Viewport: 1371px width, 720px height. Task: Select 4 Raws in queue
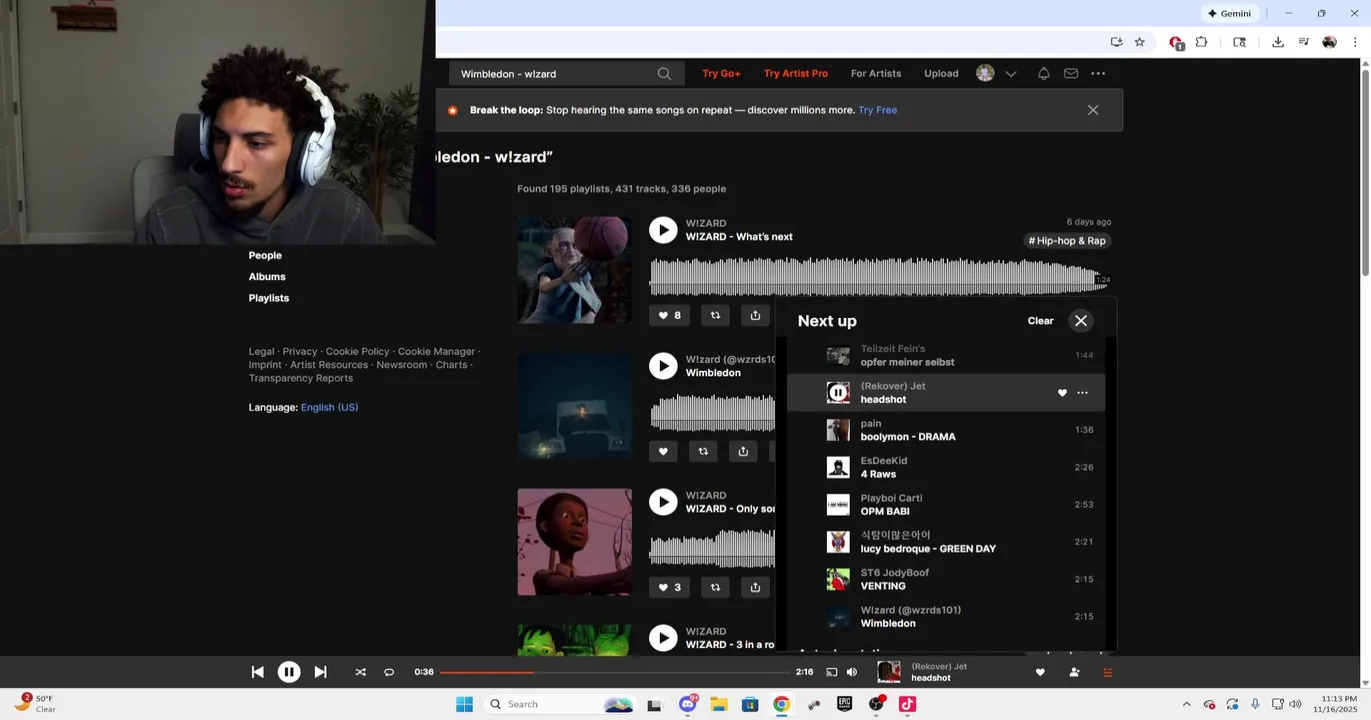click(946, 467)
